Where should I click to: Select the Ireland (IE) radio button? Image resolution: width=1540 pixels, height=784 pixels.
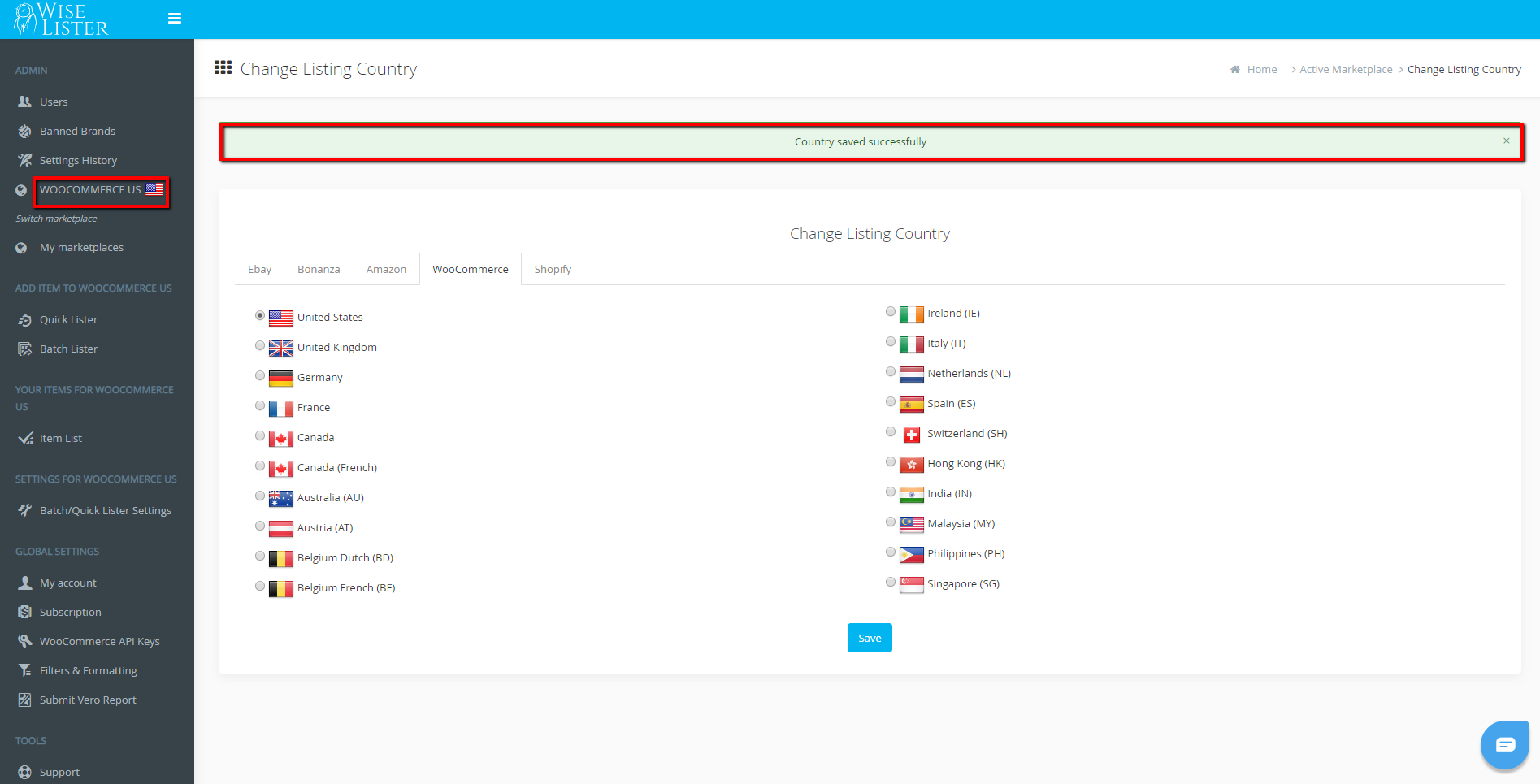(891, 311)
